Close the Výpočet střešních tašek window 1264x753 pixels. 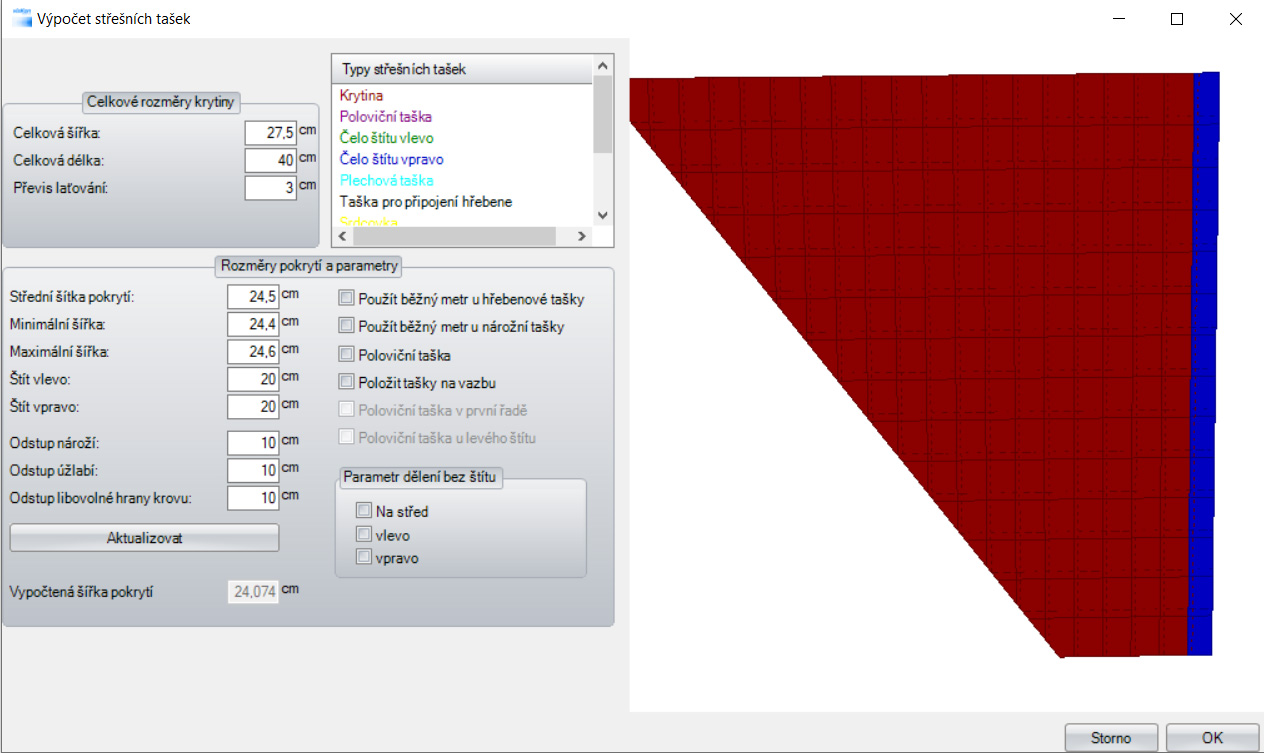click(1237, 18)
